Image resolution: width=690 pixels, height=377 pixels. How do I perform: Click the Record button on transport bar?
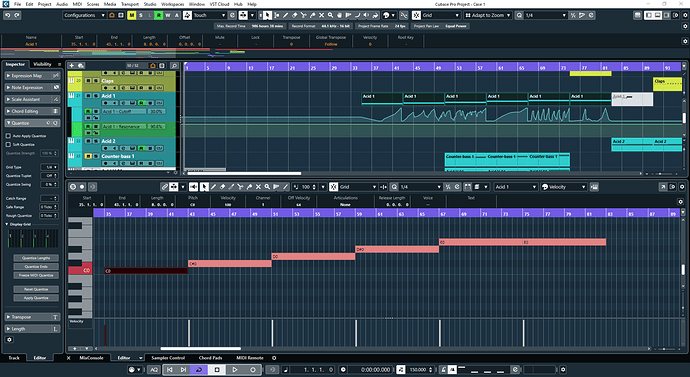click(x=253, y=370)
